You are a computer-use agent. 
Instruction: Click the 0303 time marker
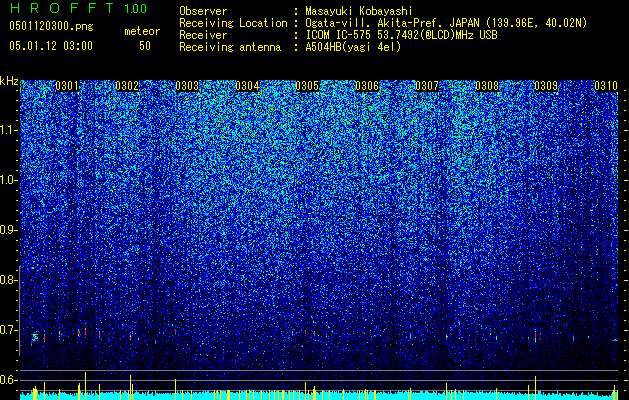coord(187,86)
